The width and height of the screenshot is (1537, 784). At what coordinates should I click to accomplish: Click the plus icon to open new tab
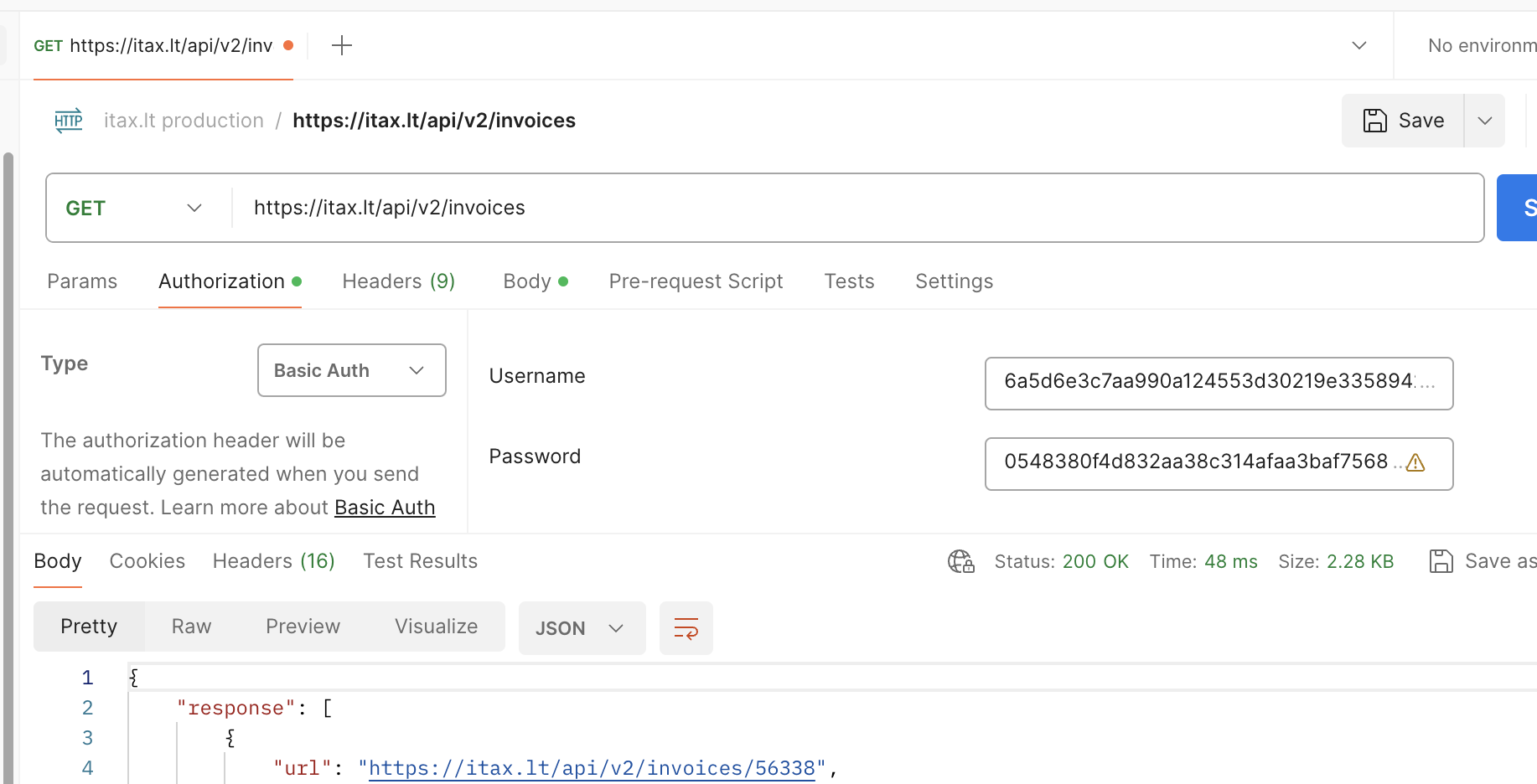coord(342,45)
